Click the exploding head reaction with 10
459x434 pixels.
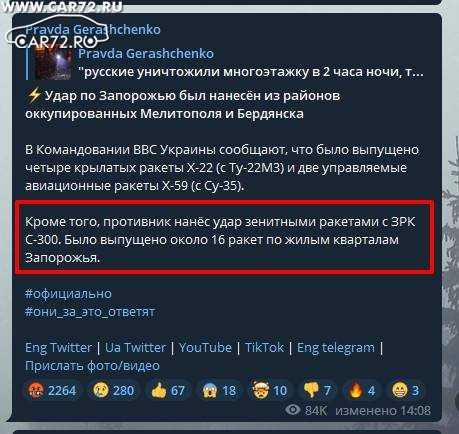(x=269, y=390)
